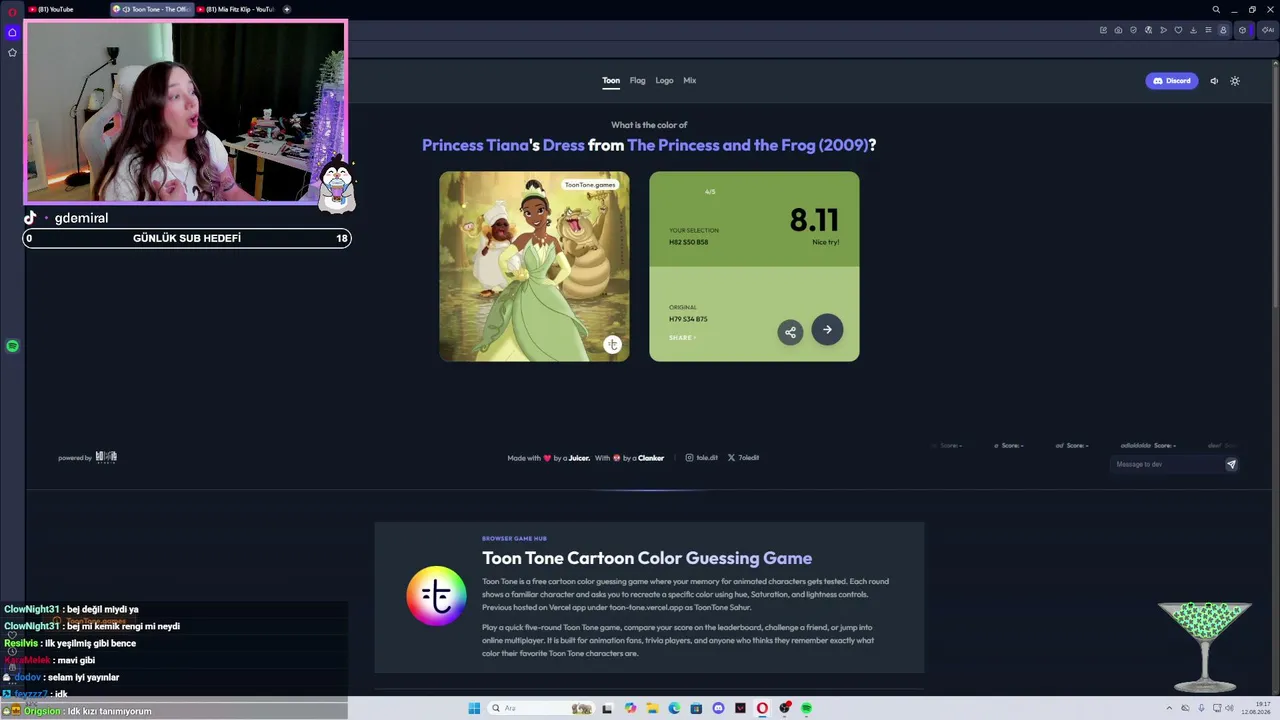This screenshot has width=1280, height=720.
Task: Click the SHARE link on the original color panel
Action: 682,338
